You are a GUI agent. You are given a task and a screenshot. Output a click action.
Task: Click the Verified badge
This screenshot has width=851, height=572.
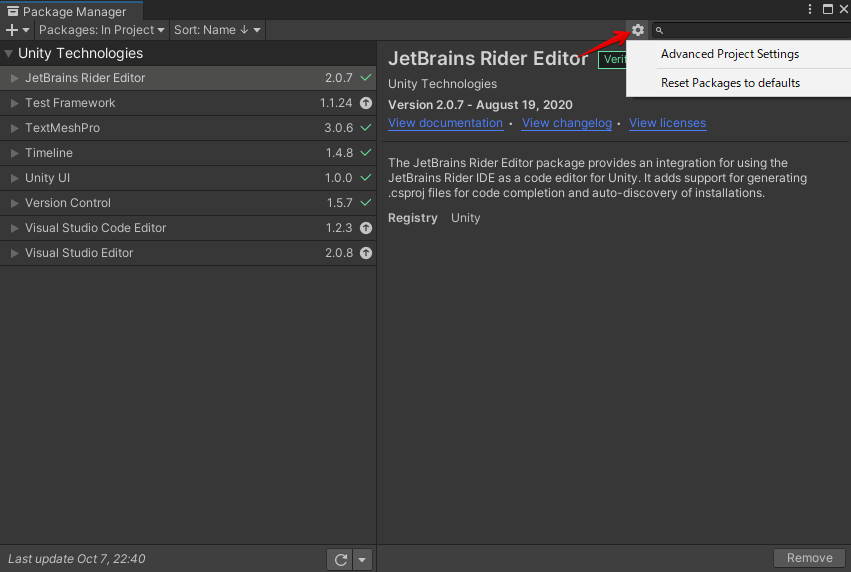point(612,59)
